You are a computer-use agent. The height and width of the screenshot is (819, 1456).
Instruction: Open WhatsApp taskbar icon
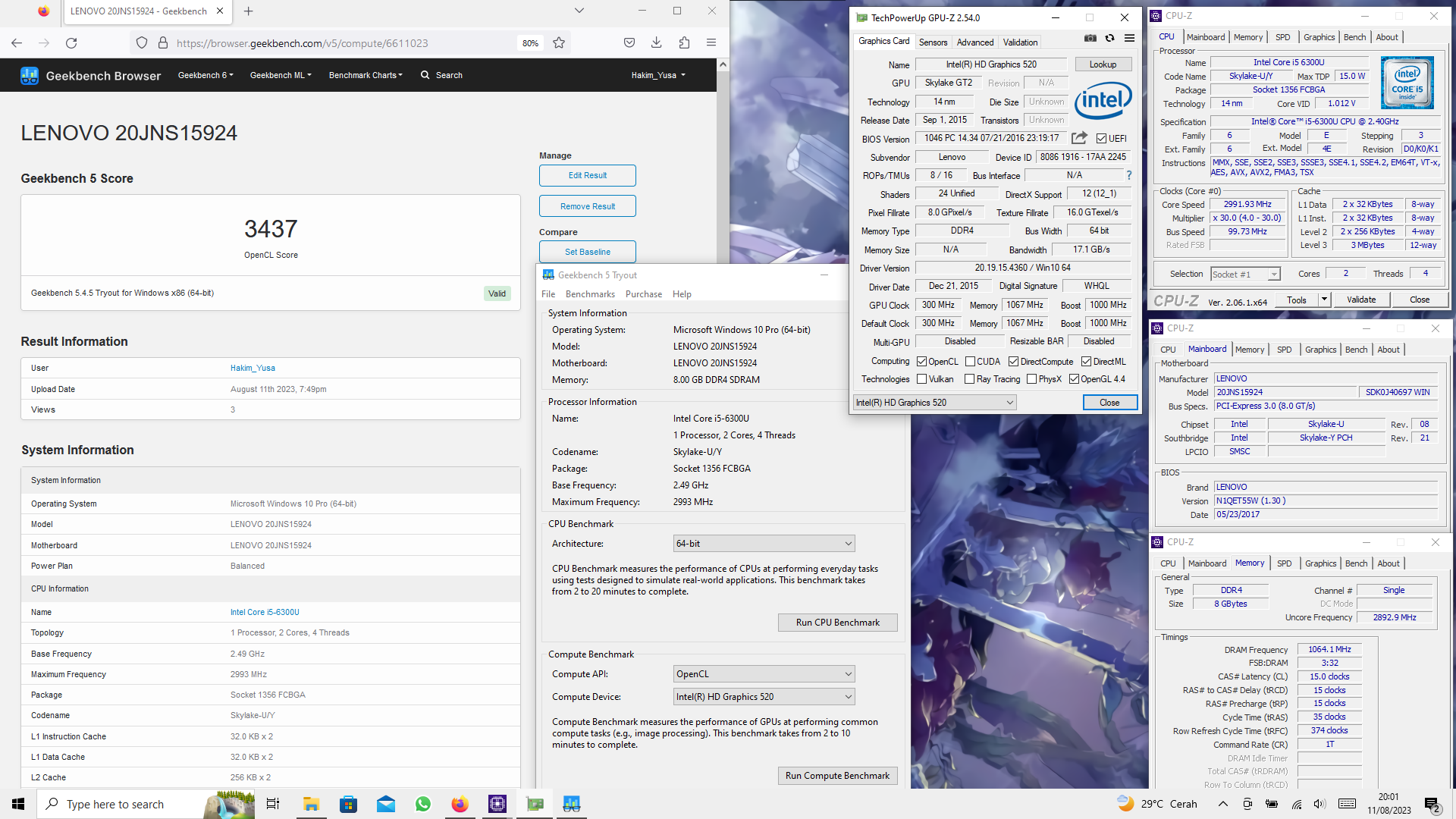pos(423,804)
